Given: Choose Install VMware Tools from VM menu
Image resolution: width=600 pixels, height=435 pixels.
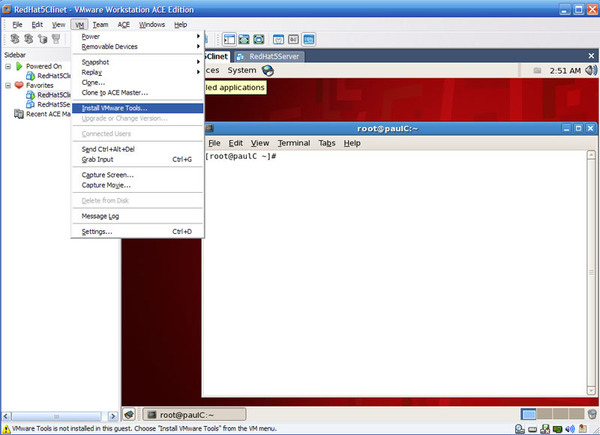Looking at the screenshot, I should [137, 108].
